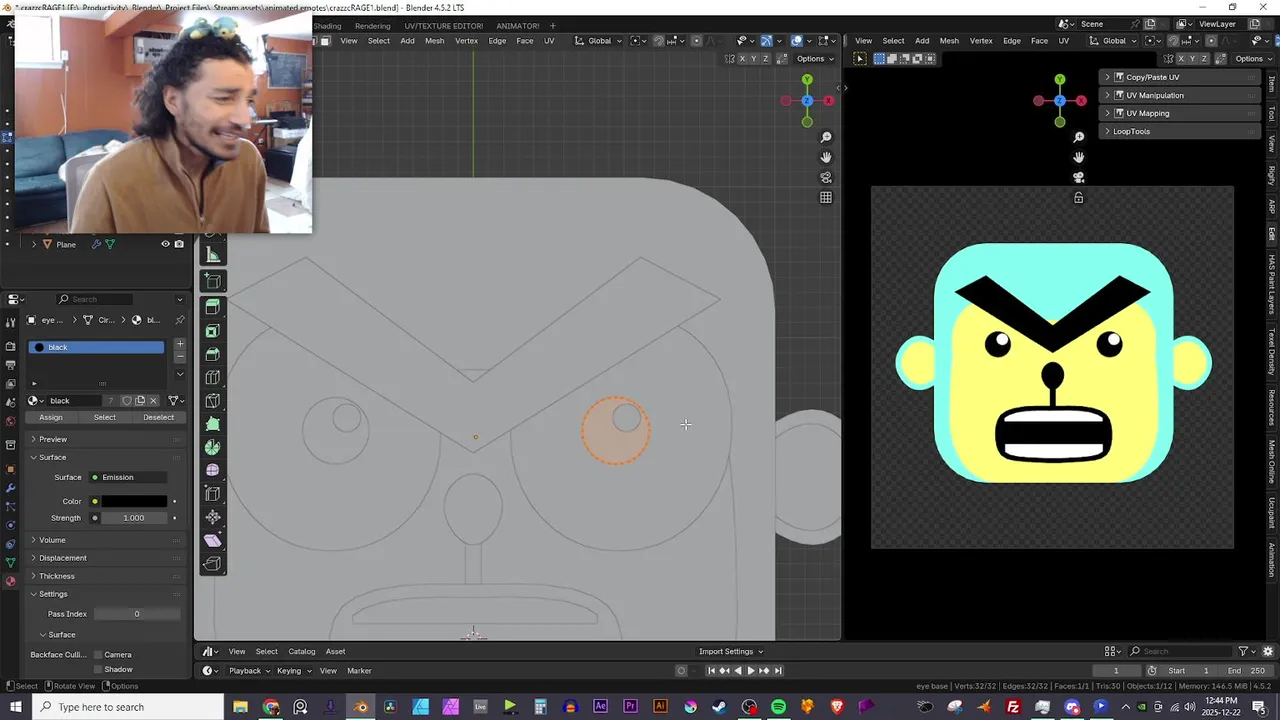This screenshot has height=720, width=1280.
Task: Select the Measure tool
Action: click(x=212, y=255)
